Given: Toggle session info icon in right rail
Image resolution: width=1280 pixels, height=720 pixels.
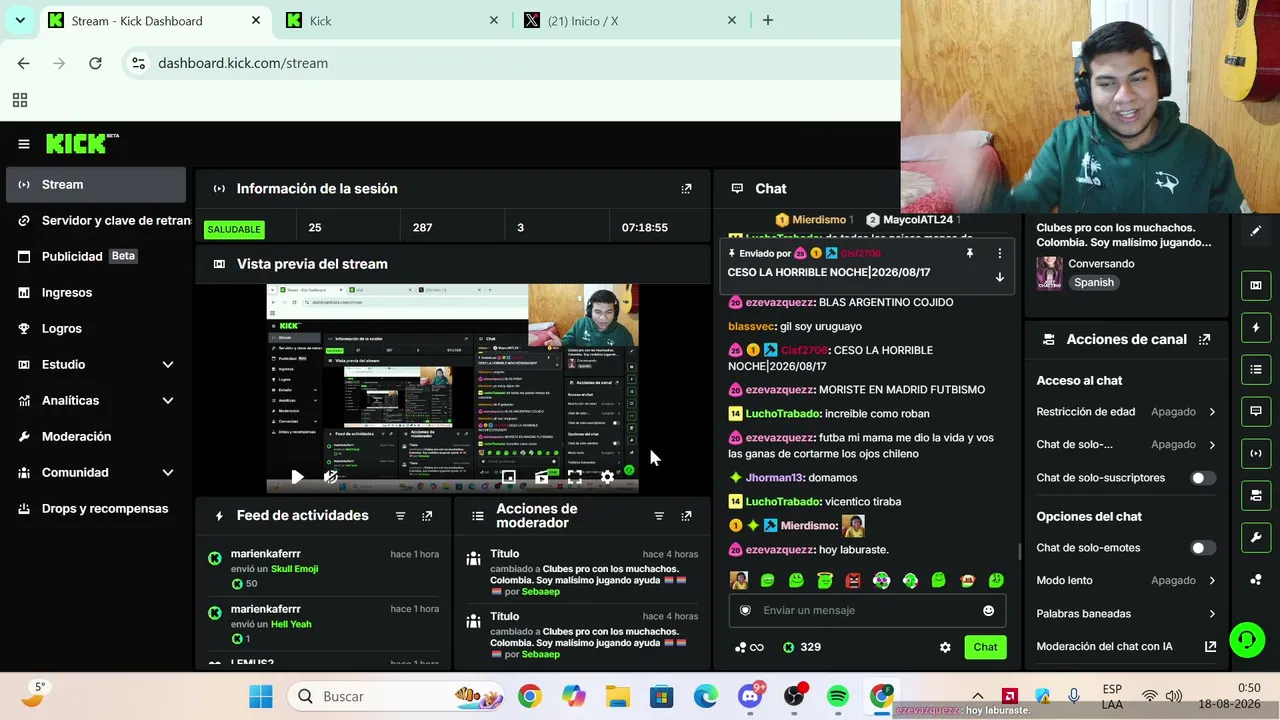Looking at the screenshot, I should pos(1256,453).
